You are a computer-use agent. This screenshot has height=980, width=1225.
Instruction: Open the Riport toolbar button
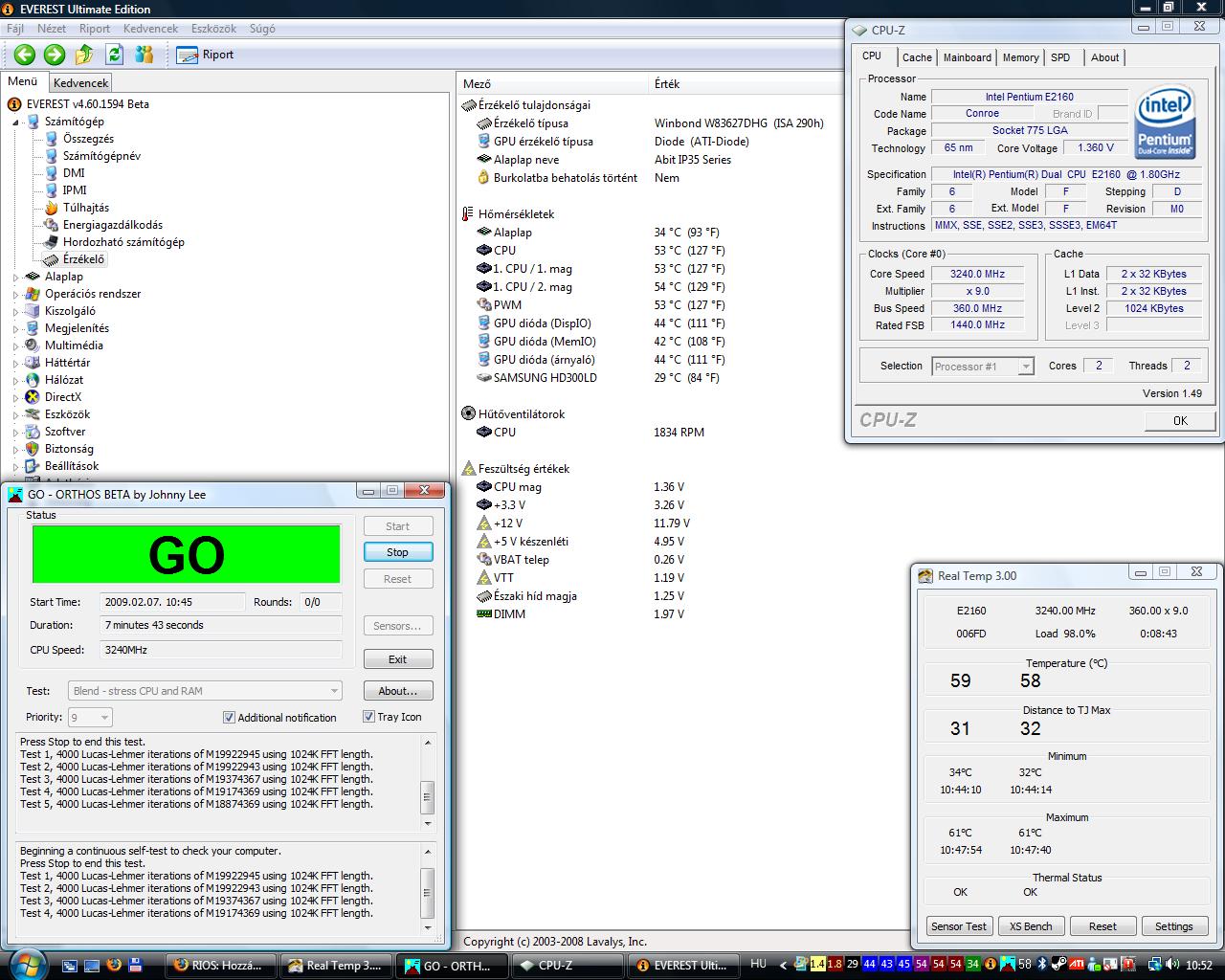click(206, 55)
